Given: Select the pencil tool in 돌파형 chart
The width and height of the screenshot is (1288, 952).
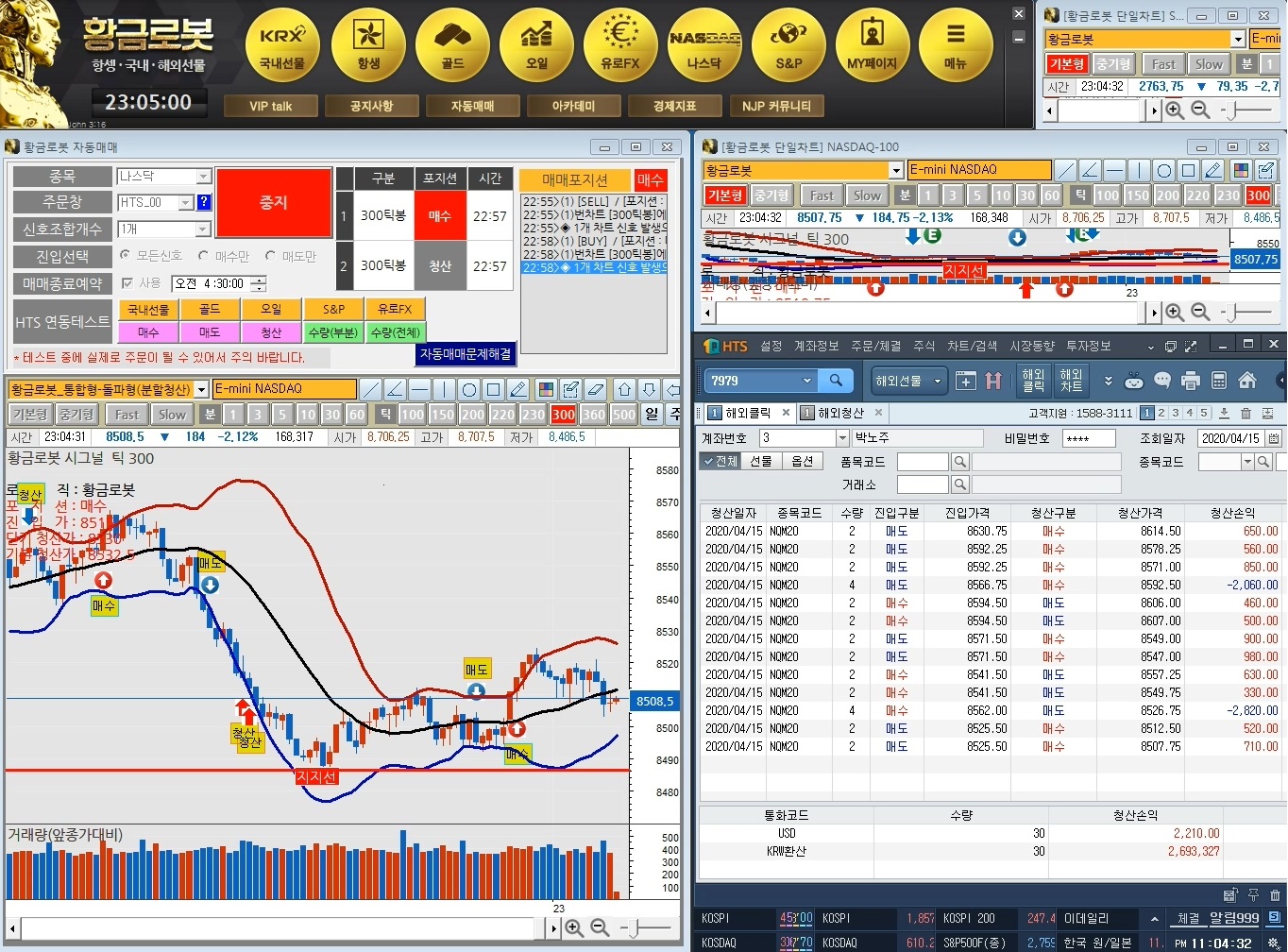Looking at the screenshot, I should point(517,389).
